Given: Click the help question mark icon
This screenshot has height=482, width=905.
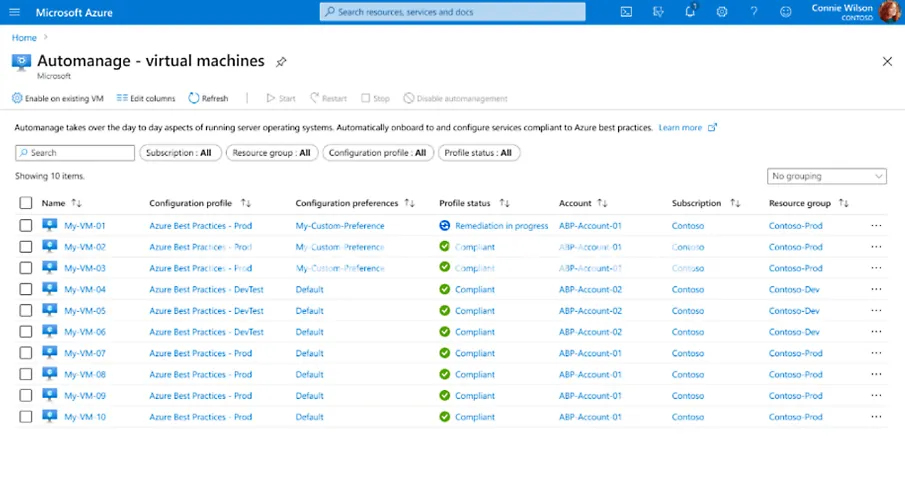Looking at the screenshot, I should pos(754,12).
